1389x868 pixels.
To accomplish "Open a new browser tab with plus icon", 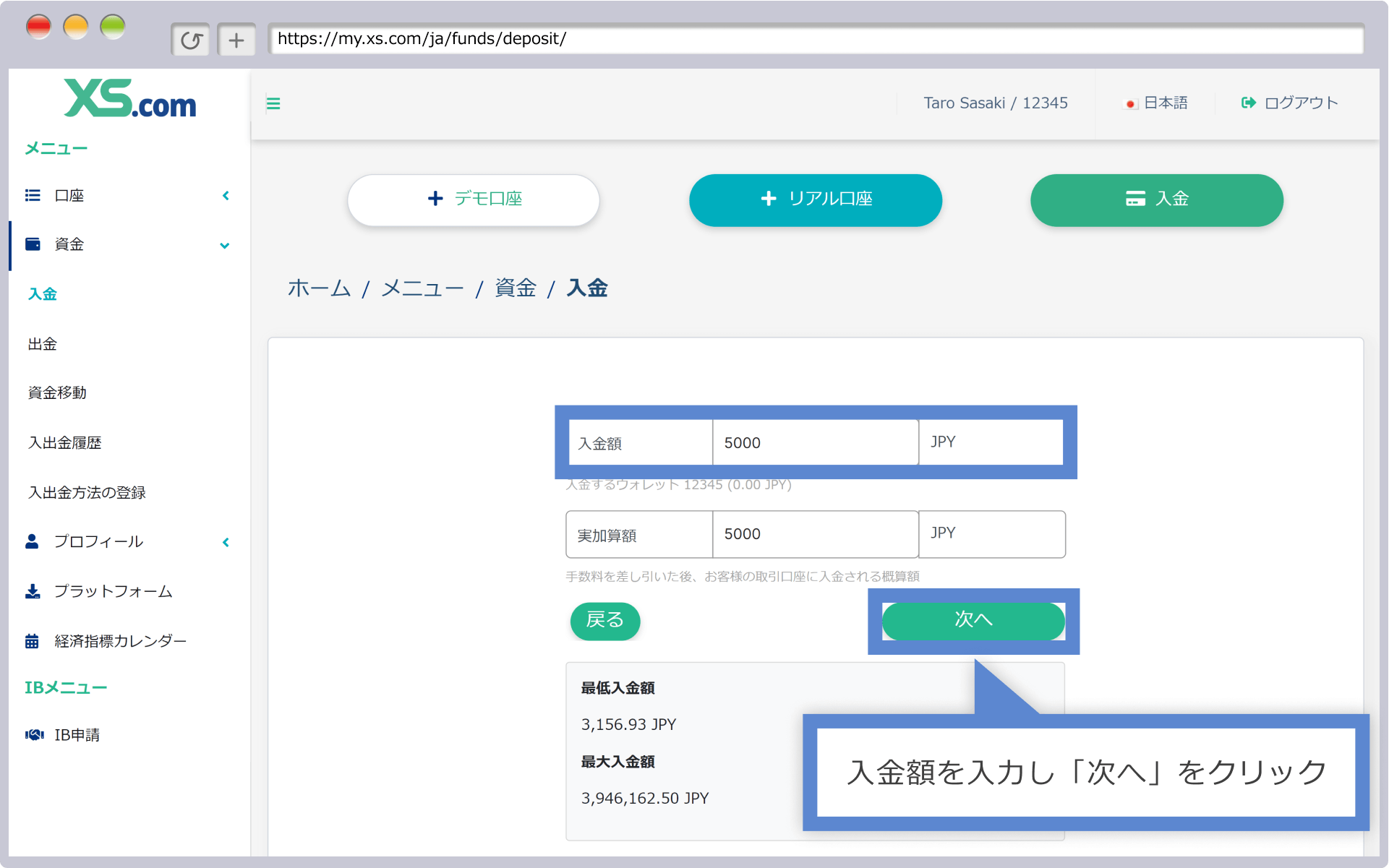I will click(x=236, y=40).
